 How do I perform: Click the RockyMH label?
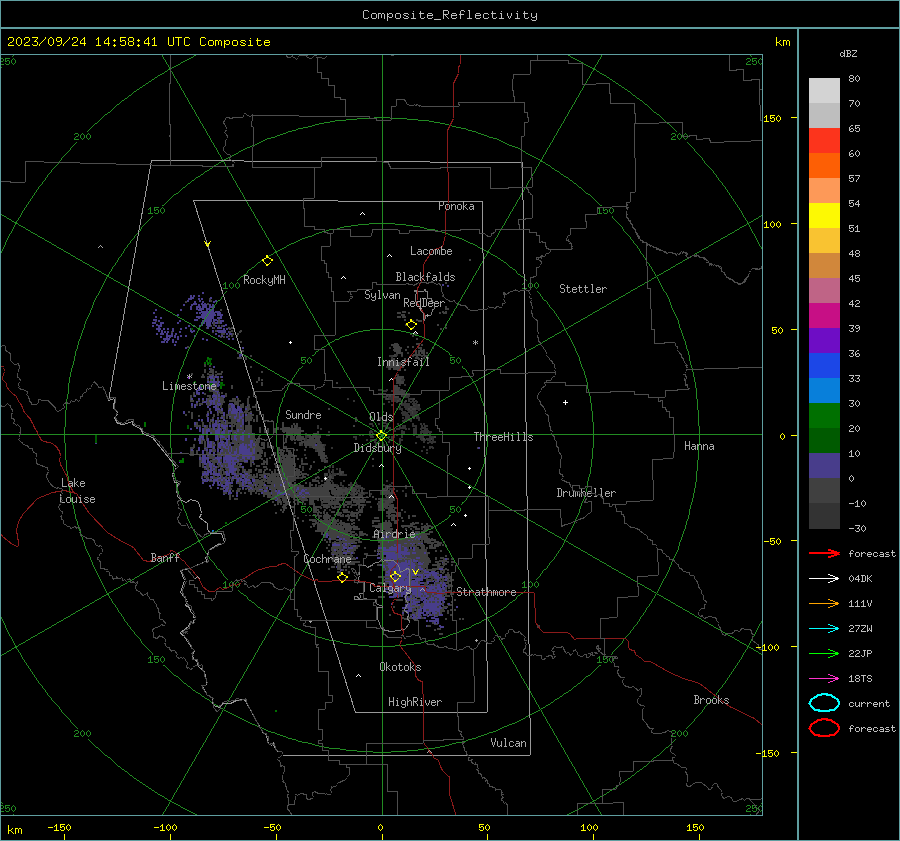click(x=264, y=280)
